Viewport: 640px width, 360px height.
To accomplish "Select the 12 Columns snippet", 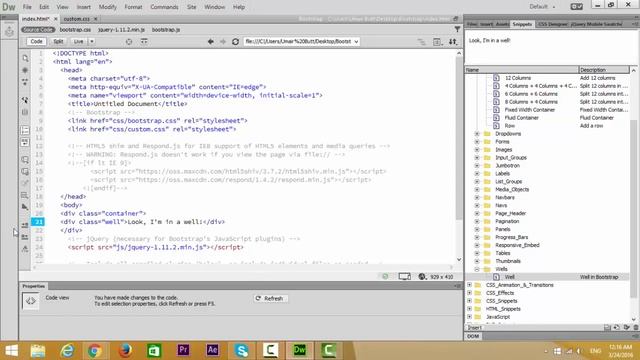I will pos(518,78).
